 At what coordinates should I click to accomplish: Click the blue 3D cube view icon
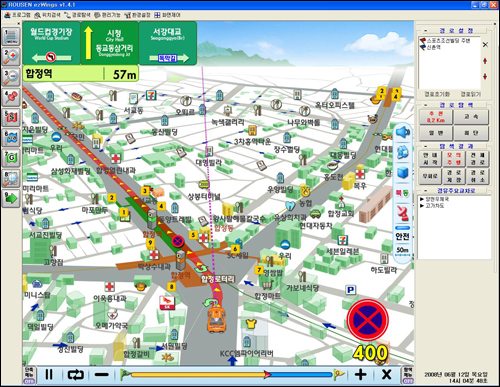[x=403, y=173]
